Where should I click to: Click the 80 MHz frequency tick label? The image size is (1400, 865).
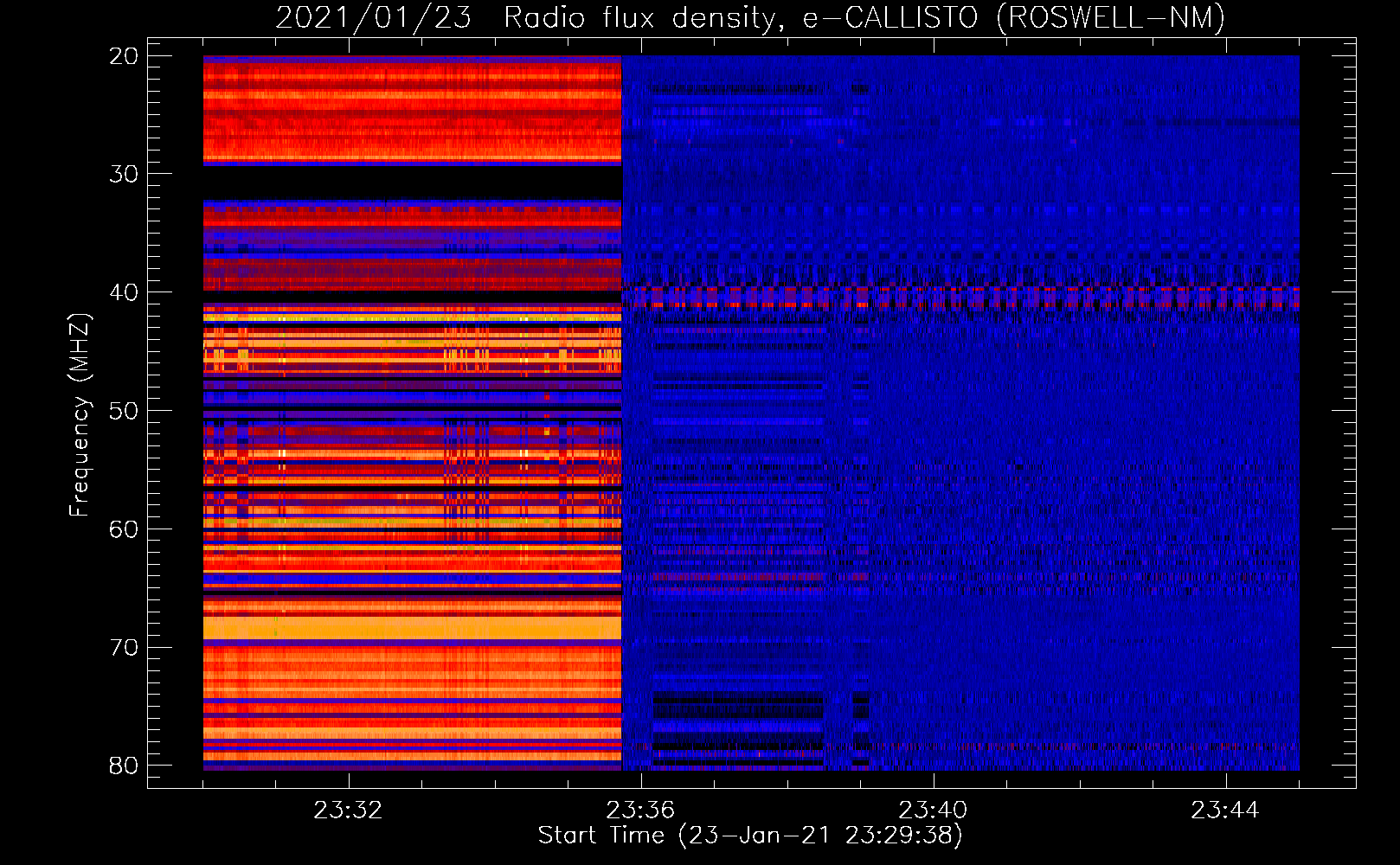[124, 766]
